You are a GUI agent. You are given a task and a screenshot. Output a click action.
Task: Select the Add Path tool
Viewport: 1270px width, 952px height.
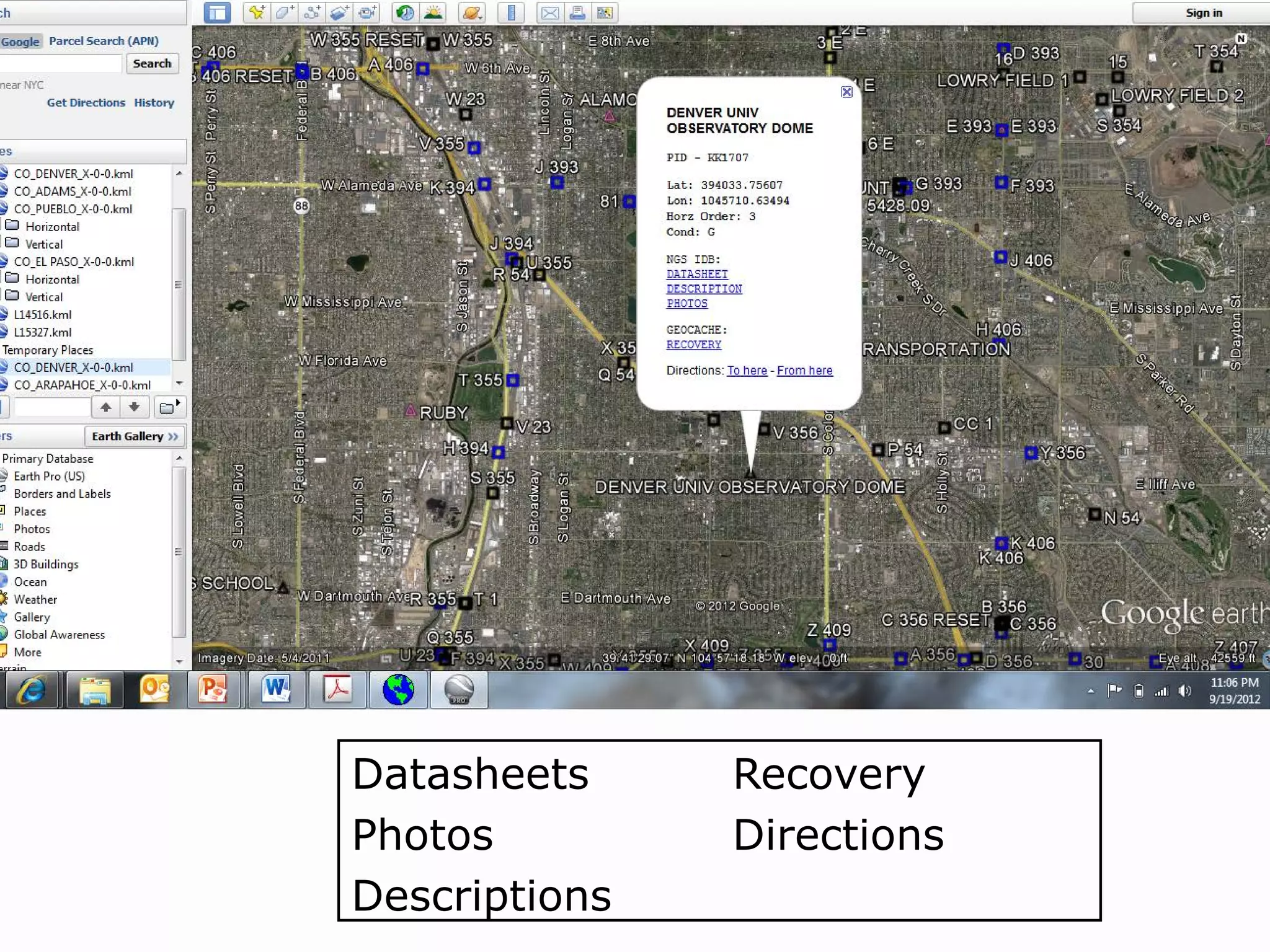(313, 12)
